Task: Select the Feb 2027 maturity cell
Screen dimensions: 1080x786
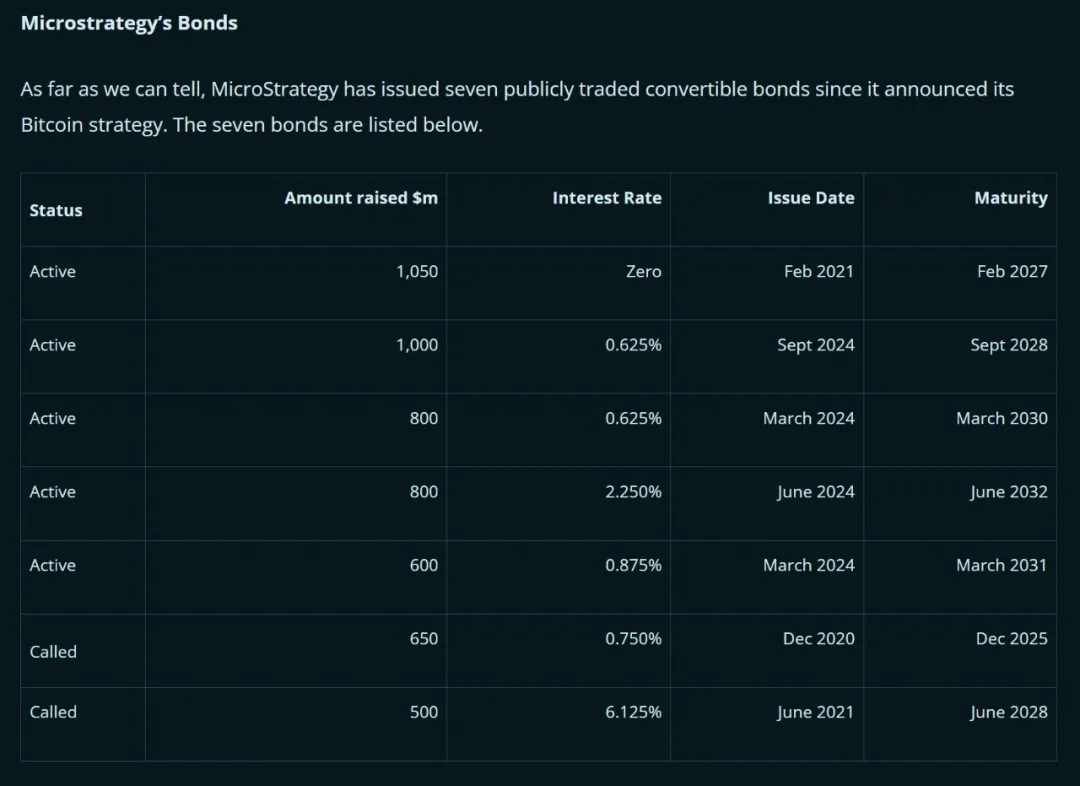Action: click(x=1012, y=271)
